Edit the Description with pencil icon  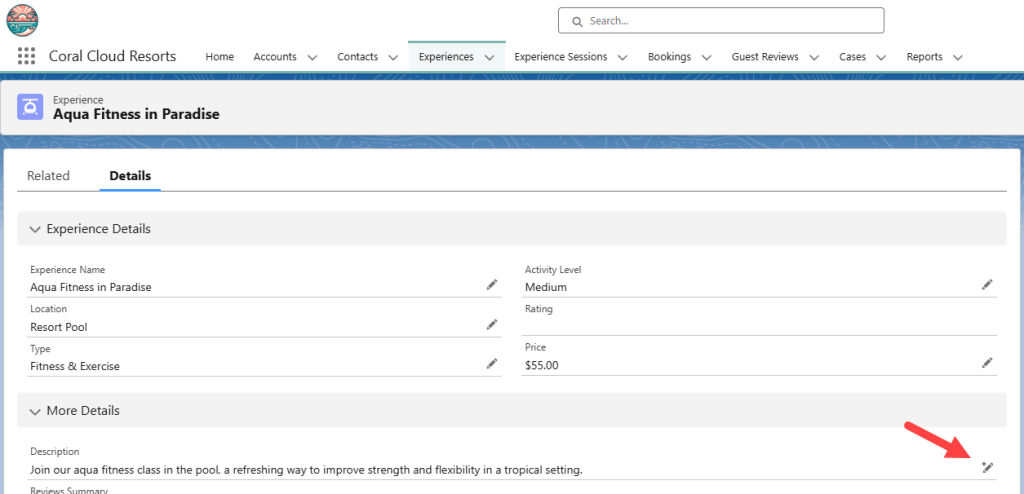(x=987, y=467)
